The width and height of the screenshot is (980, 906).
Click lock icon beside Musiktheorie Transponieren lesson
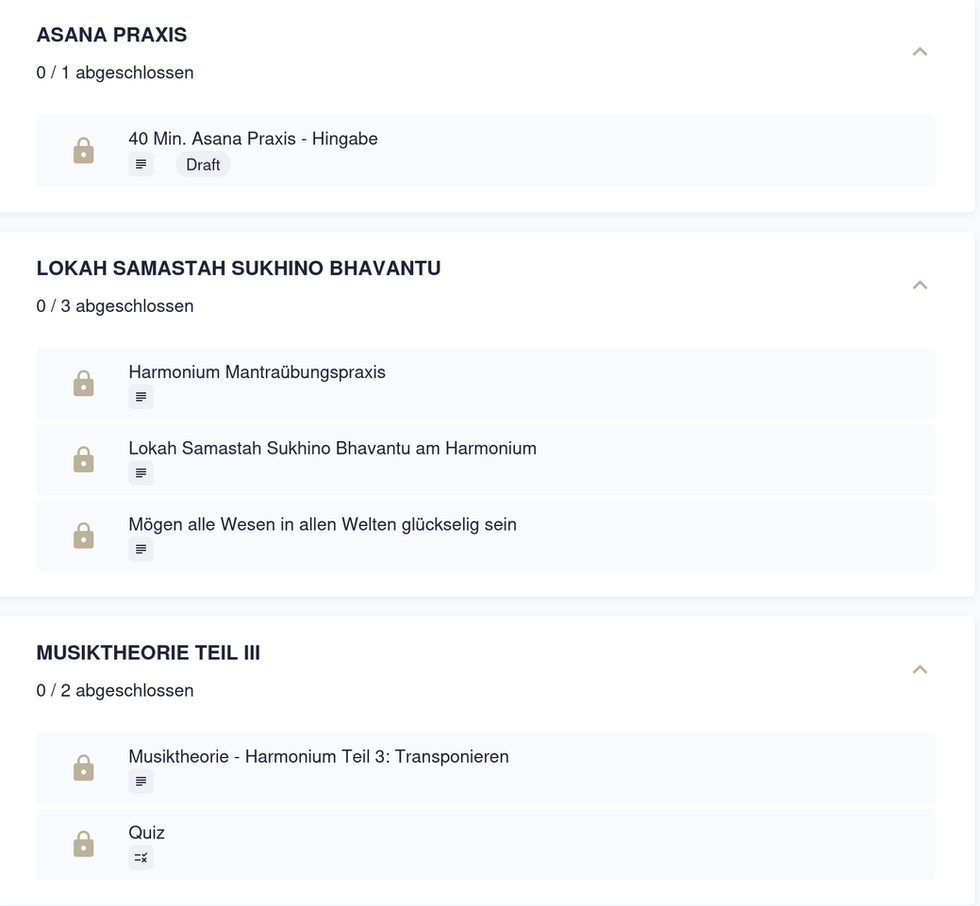point(84,768)
